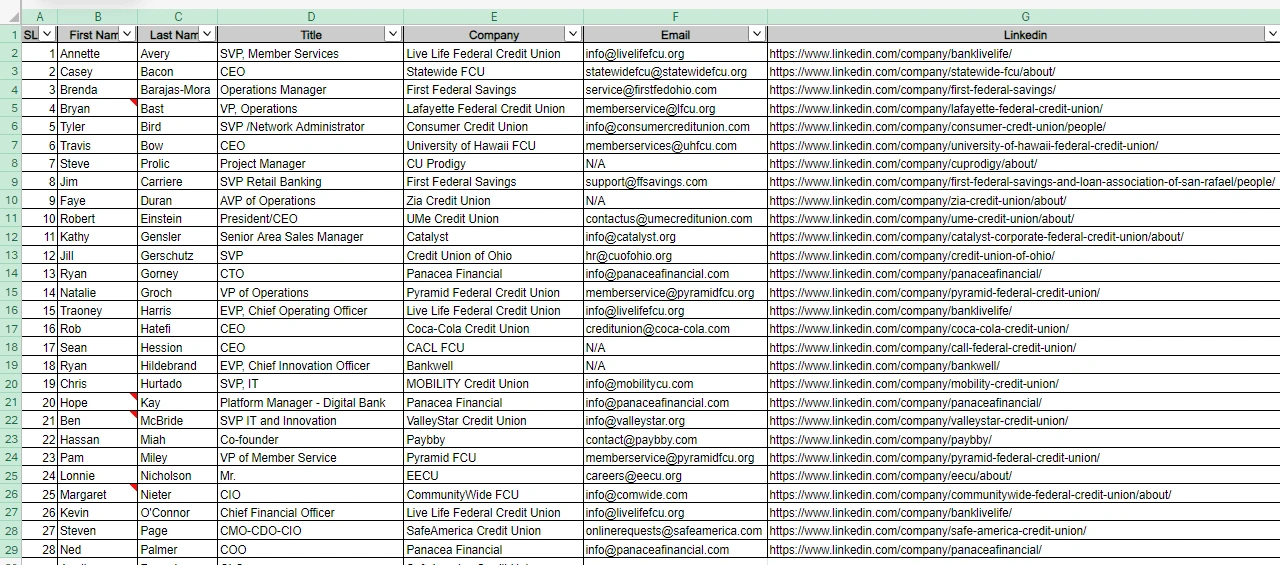Click the Title header cell

311,35
